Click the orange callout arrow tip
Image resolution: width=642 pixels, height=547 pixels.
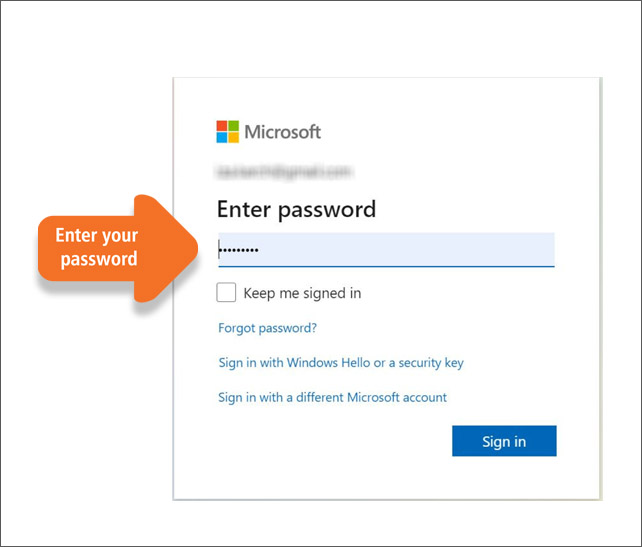pos(192,248)
